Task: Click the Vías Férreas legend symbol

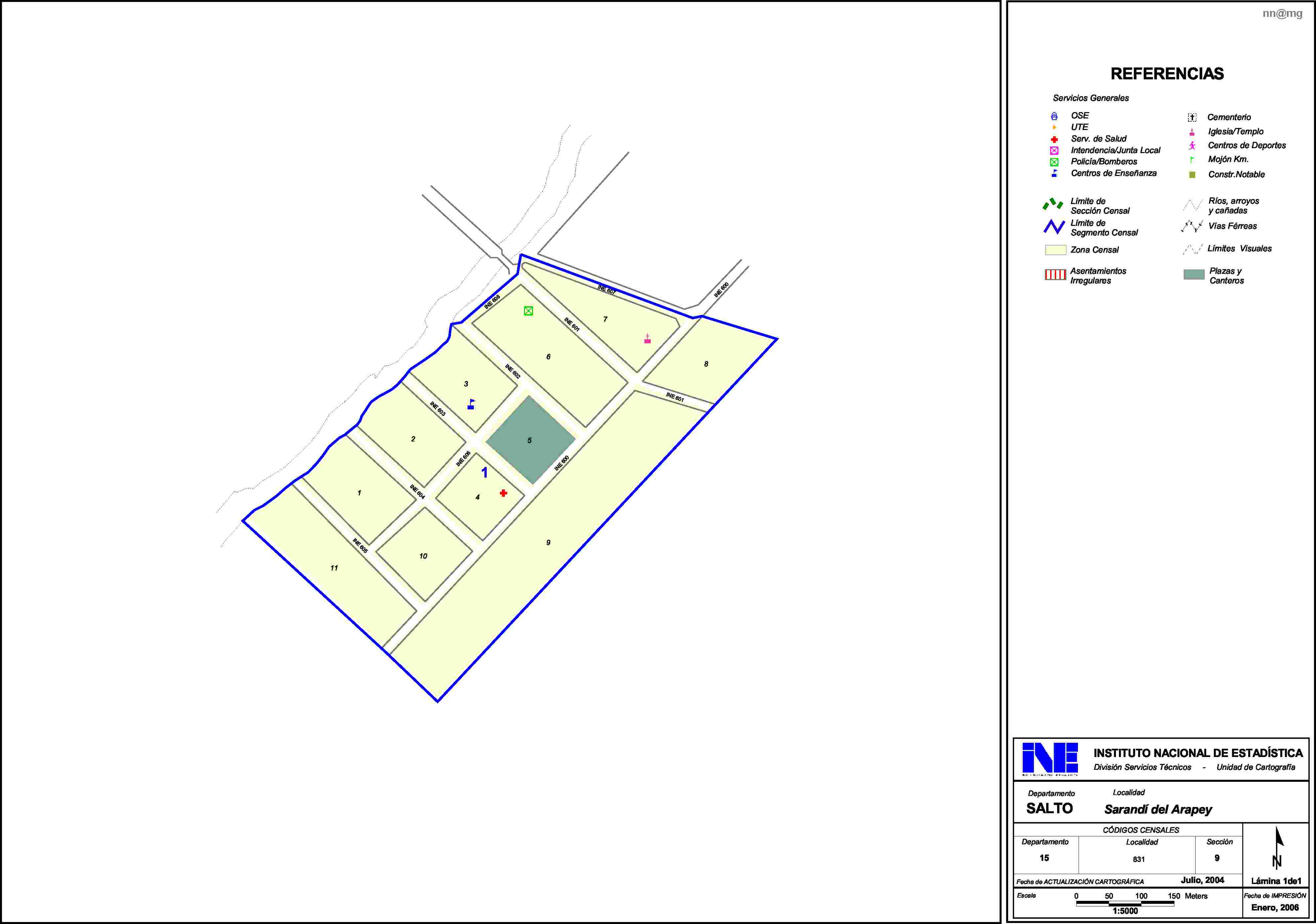Action: (1192, 227)
